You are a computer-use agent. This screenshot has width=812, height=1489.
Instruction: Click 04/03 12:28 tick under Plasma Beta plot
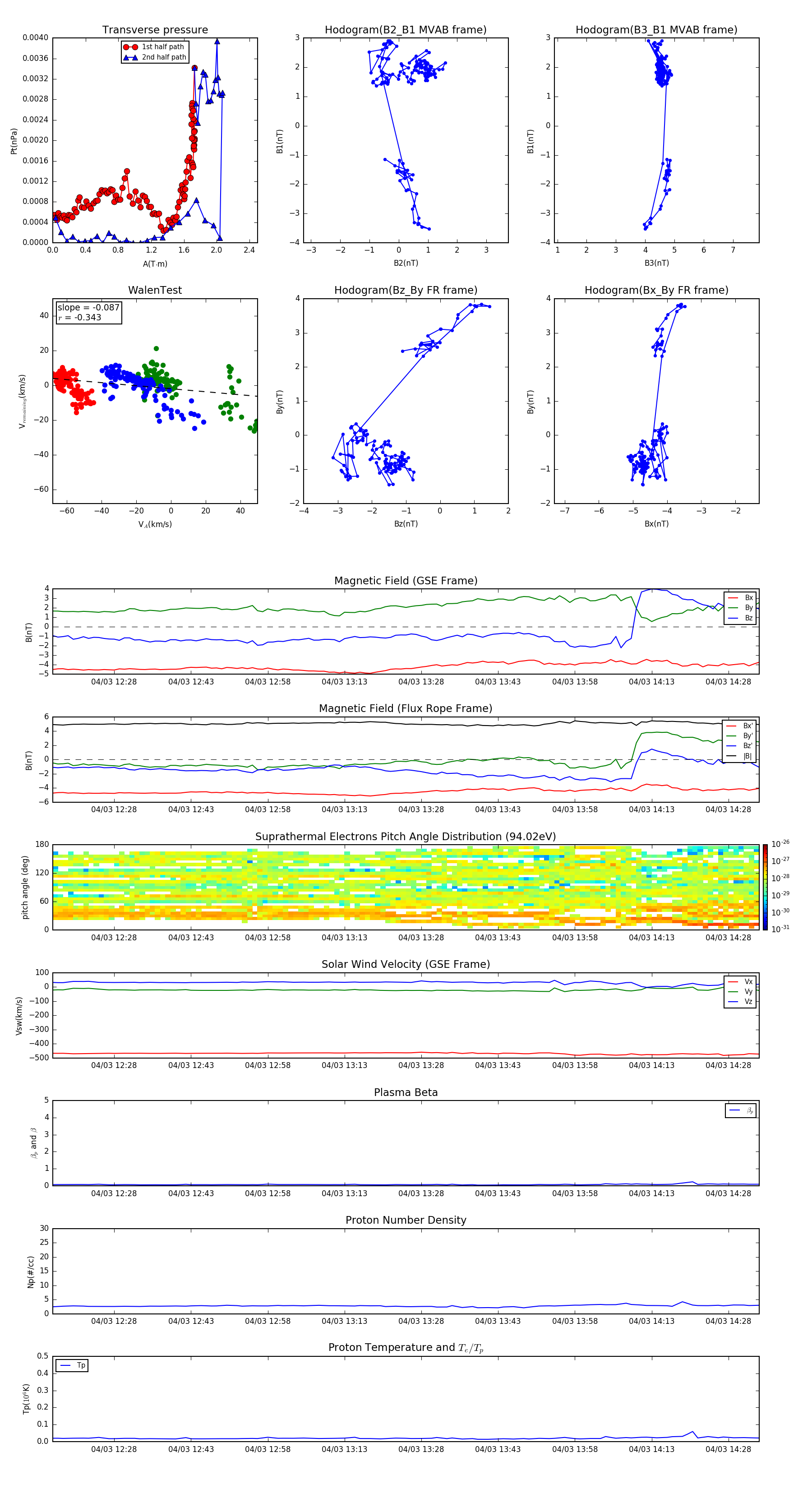click(114, 1193)
